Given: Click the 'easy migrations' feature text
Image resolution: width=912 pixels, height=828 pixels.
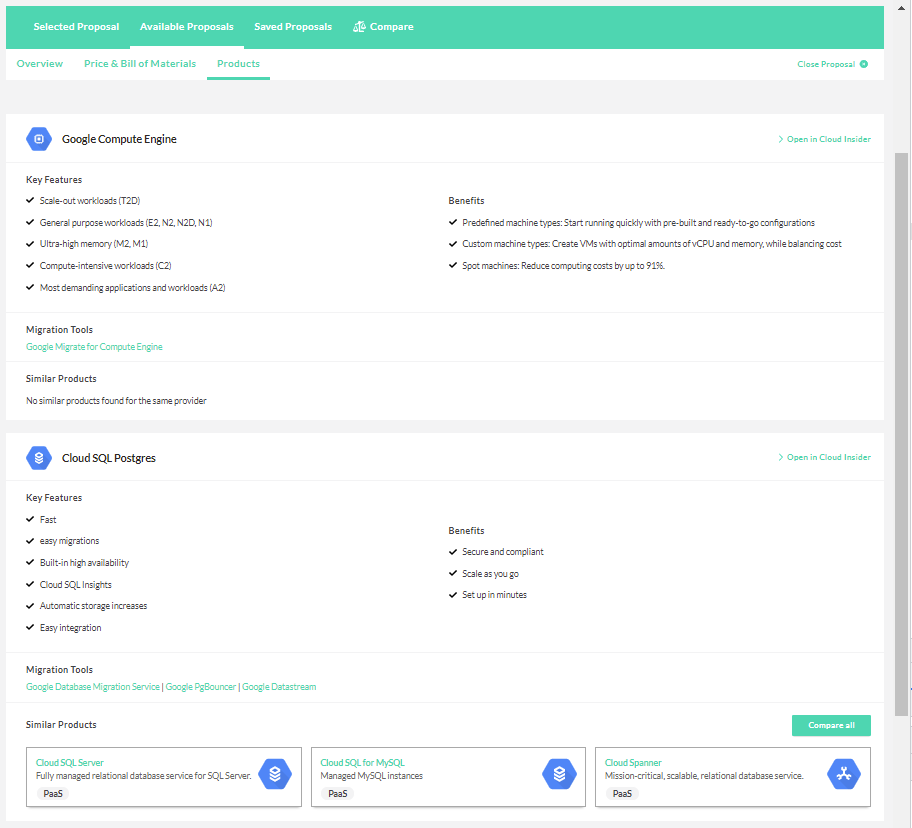Looking at the screenshot, I should pyautogui.click(x=69, y=541).
